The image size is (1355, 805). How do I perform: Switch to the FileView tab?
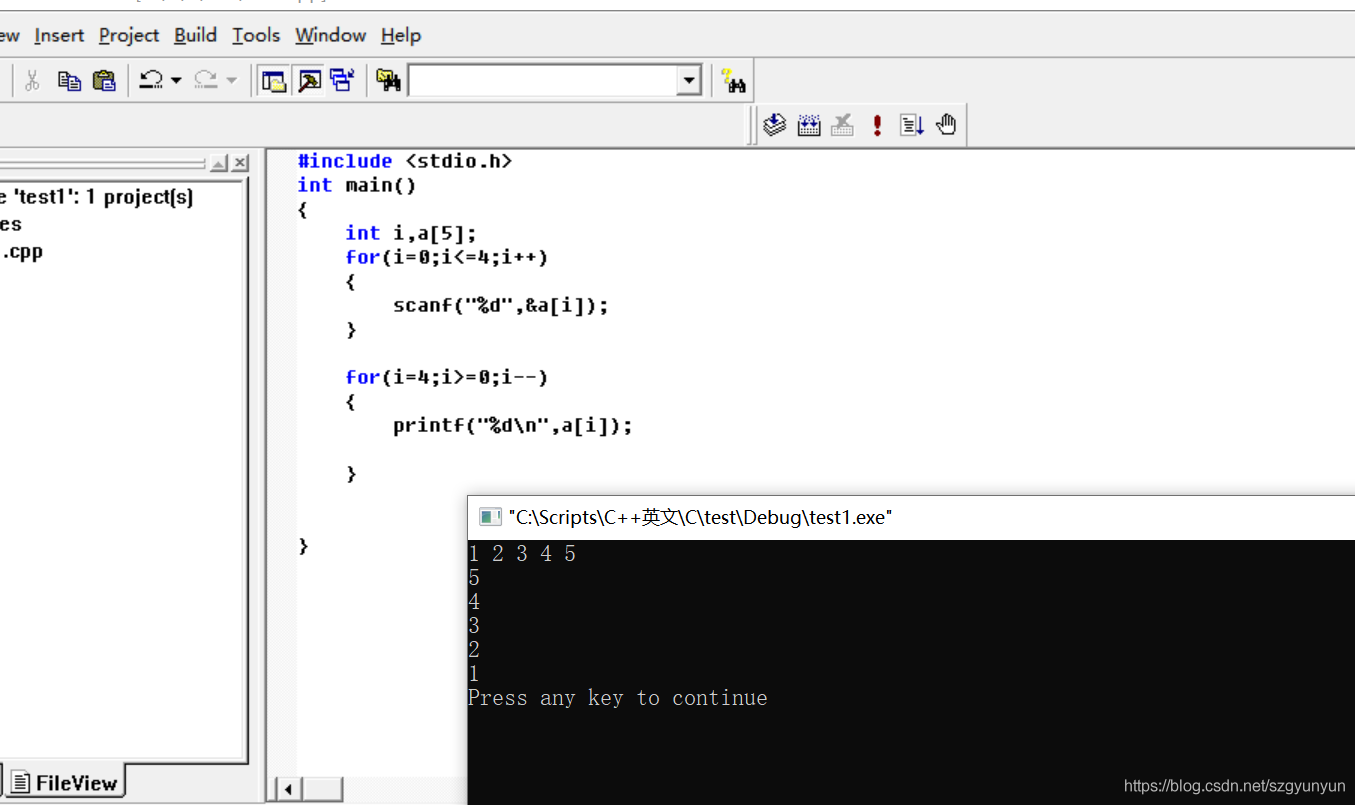[x=65, y=783]
